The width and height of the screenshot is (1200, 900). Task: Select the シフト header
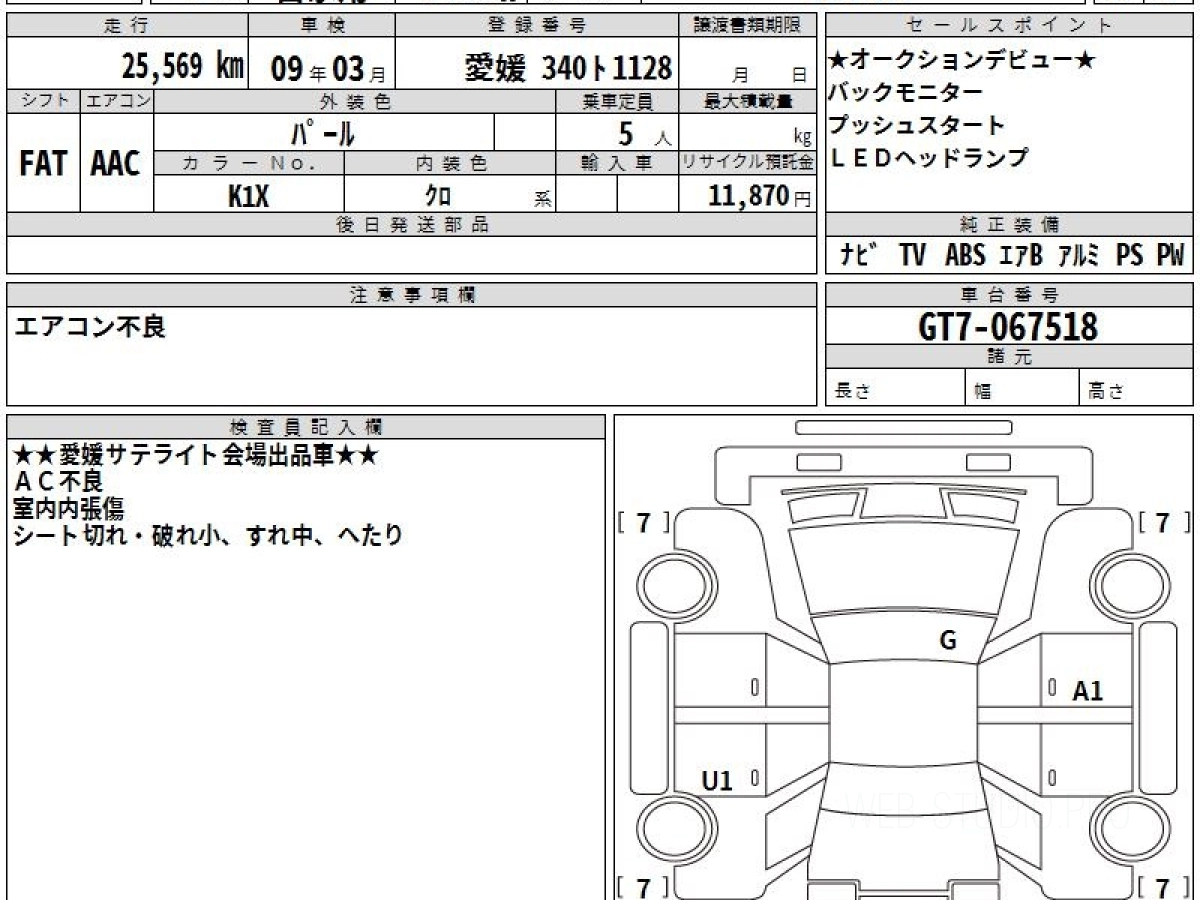coord(43,101)
